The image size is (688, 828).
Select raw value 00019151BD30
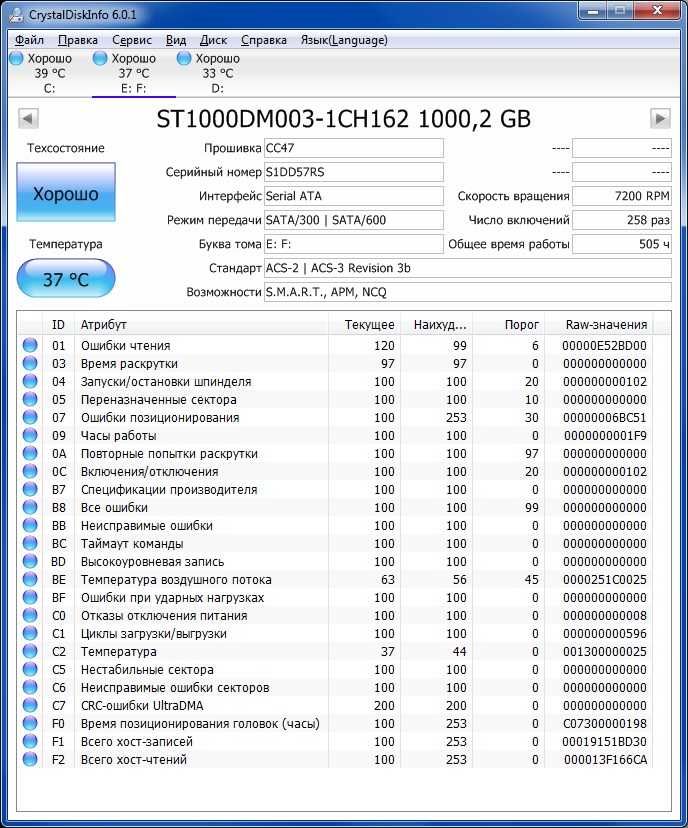(605, 741)
